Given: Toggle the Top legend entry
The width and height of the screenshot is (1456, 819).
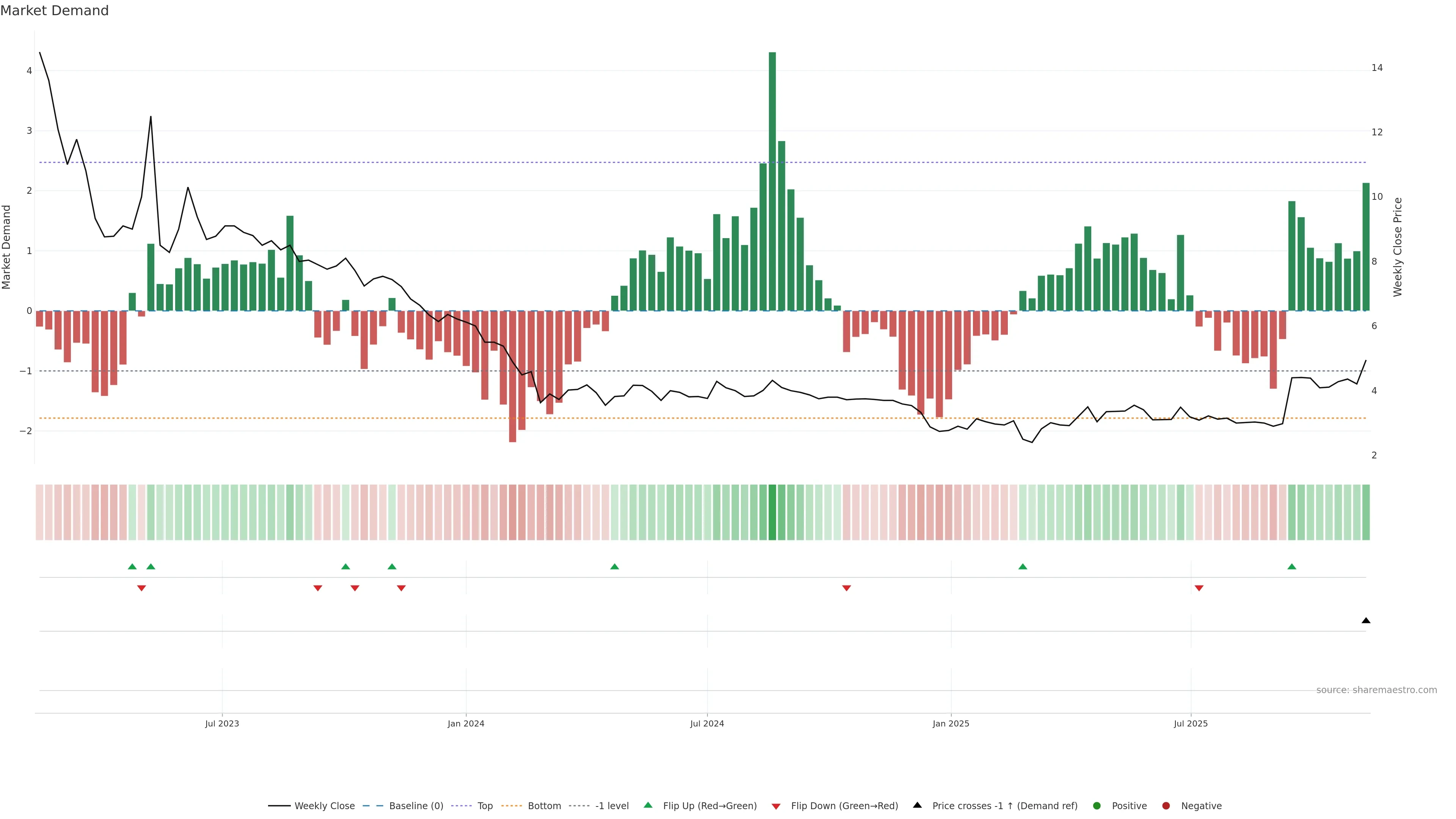Looking at the screenshot, I should [485, 806].
